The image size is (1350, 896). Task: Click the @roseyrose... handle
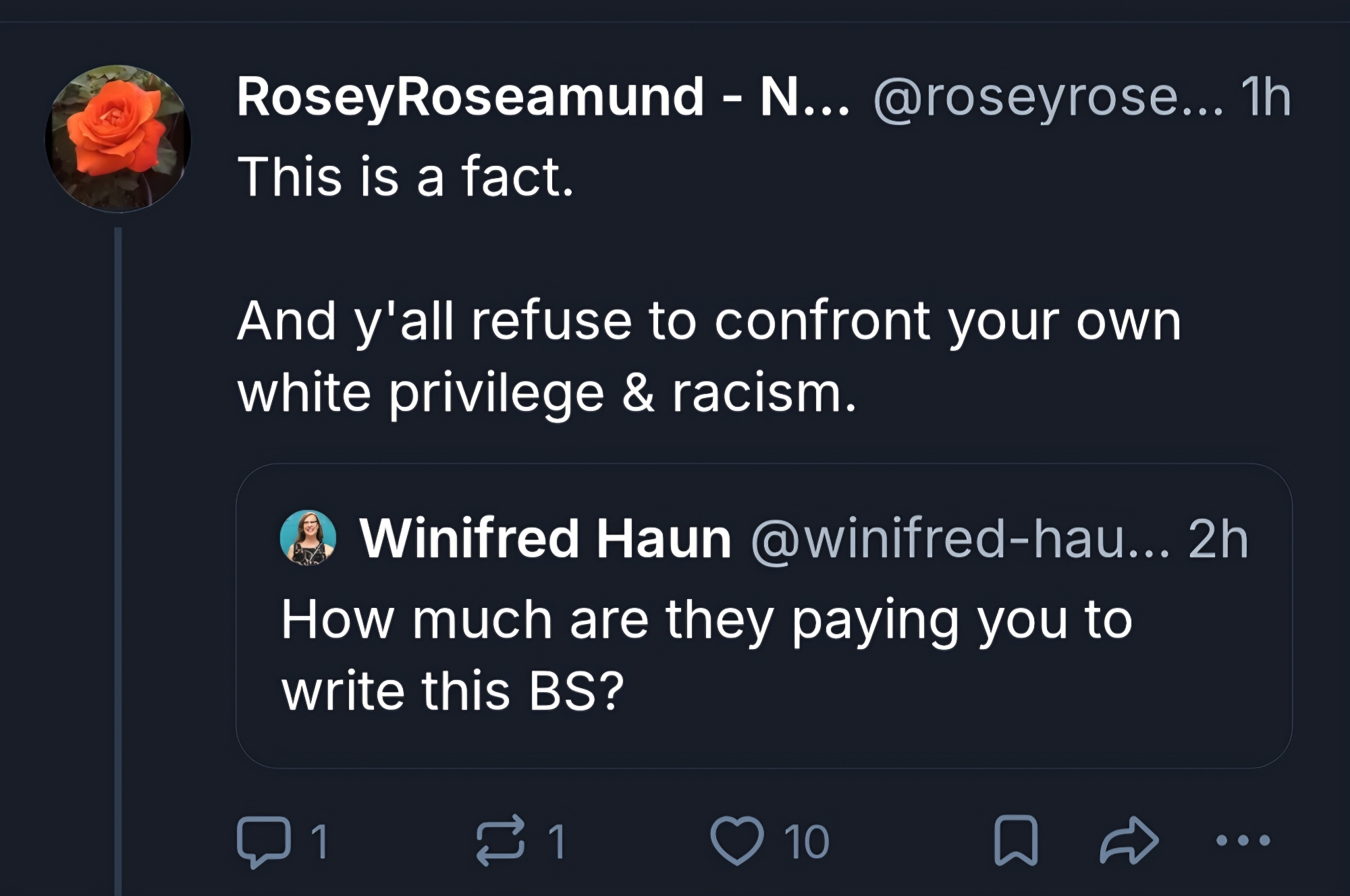click(x=1048, y=98)
